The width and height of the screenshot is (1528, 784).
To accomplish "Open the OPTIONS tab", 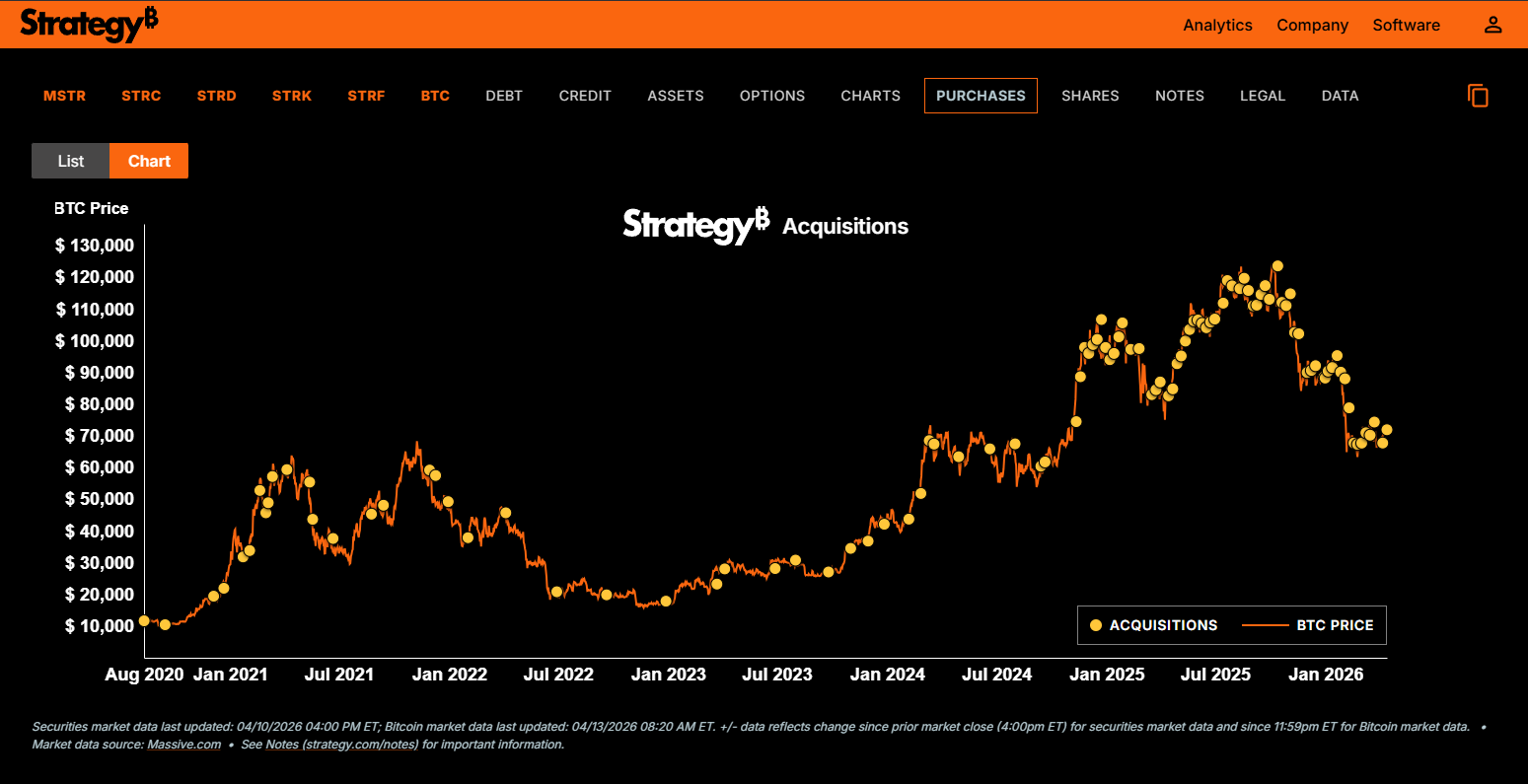I will pyautogui.click(x=772, y=96).
